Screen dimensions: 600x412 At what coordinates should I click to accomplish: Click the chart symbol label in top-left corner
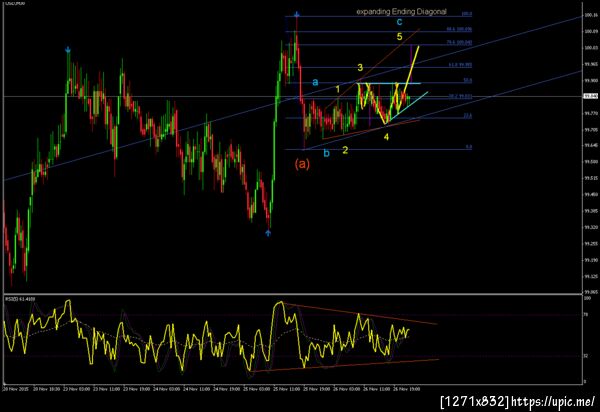(x=15, y=3)
